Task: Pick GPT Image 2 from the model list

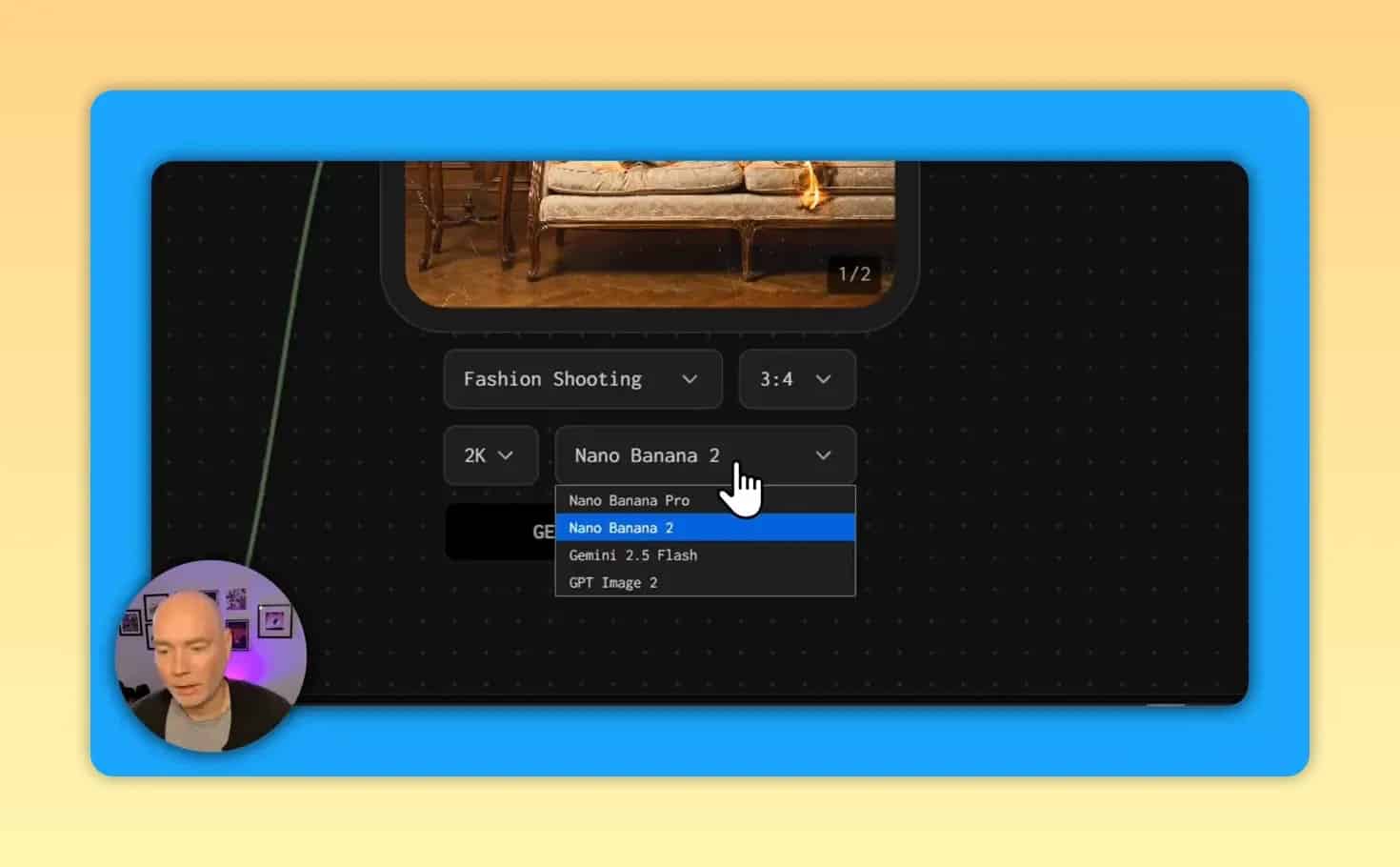Action: coord(705,583)
